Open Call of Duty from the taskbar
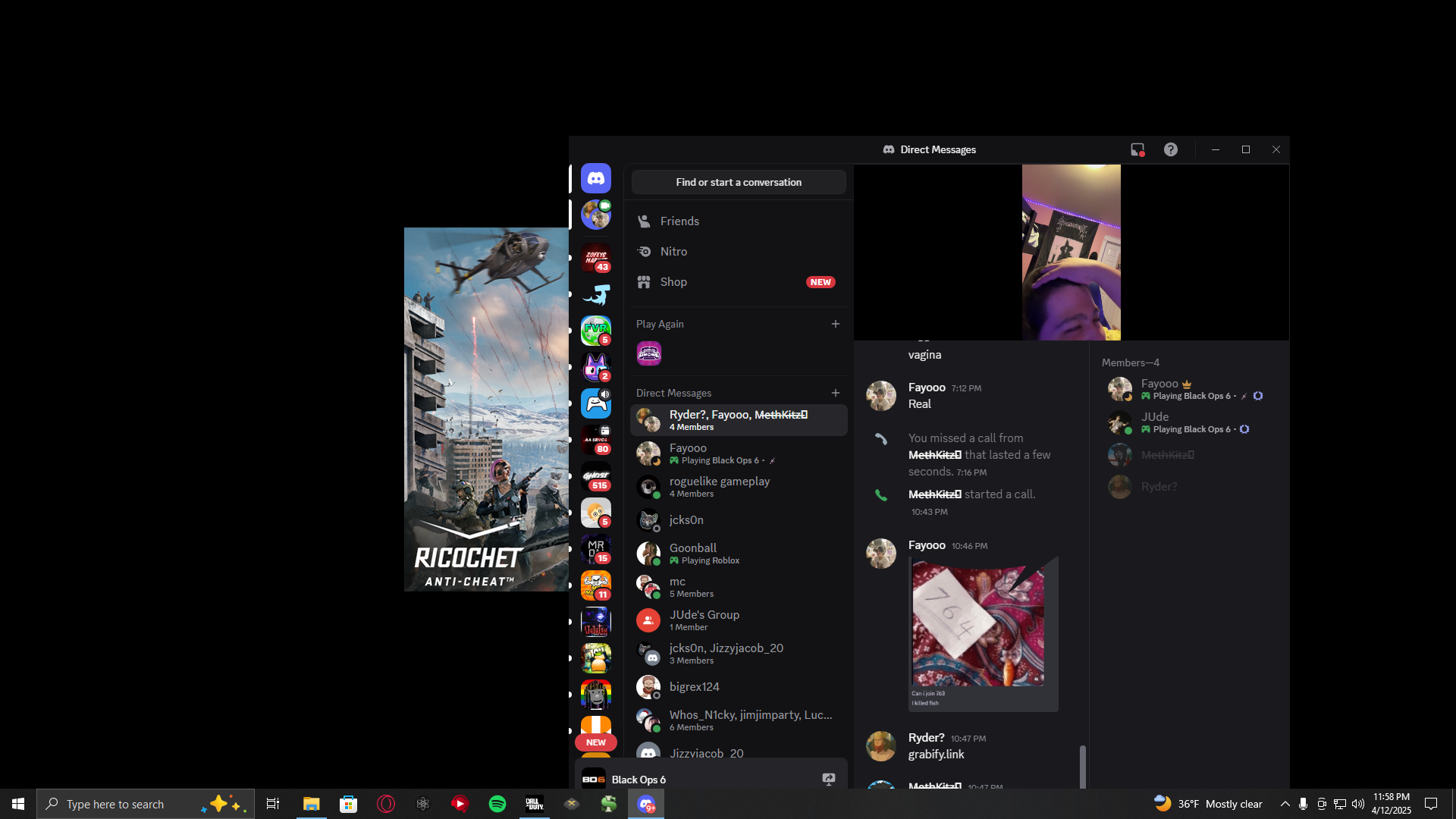1456x819 pixels. tap(535, 804)
